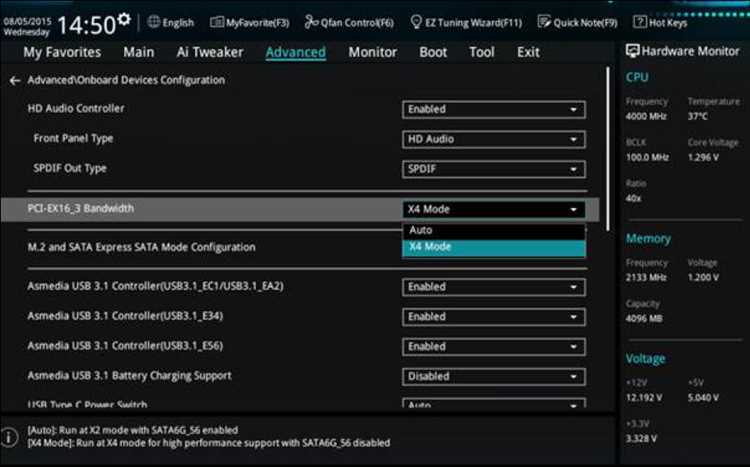The height and width of the screenshot is (467, 750).
Task: Click MyFavorite(F3) label
Action: click(x=257, y=22)
